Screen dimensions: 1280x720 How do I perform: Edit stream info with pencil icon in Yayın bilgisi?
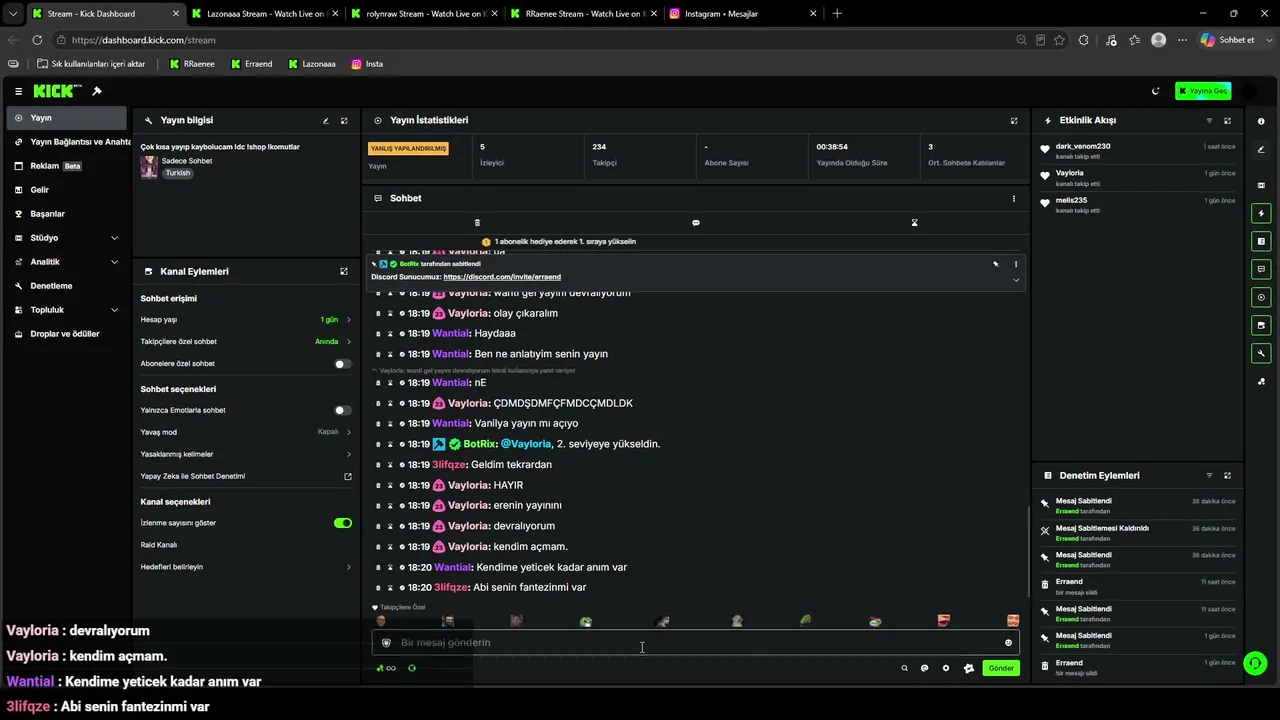coord(326,120)
